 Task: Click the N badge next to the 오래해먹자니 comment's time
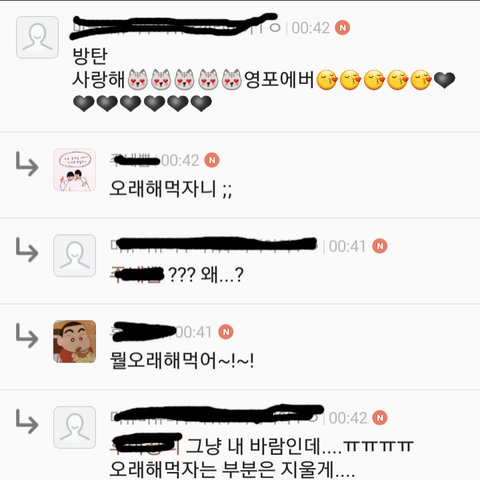click(212, 160)
